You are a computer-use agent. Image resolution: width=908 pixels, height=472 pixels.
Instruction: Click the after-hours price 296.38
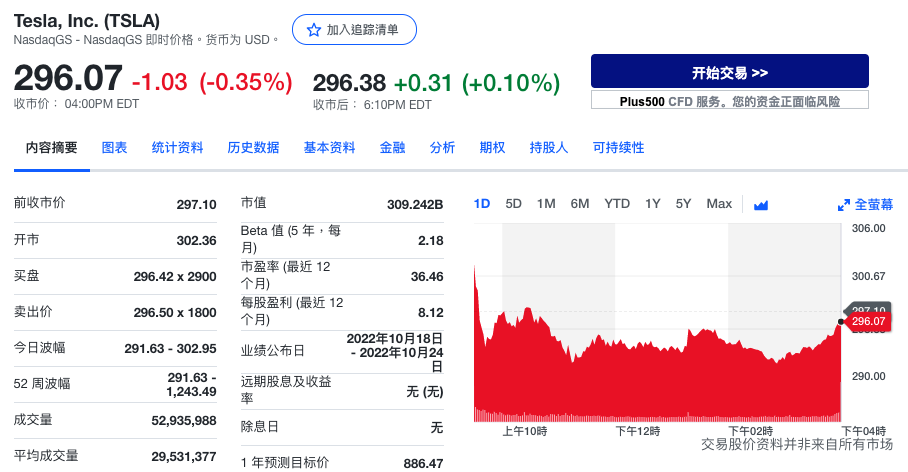coord(349,83)
